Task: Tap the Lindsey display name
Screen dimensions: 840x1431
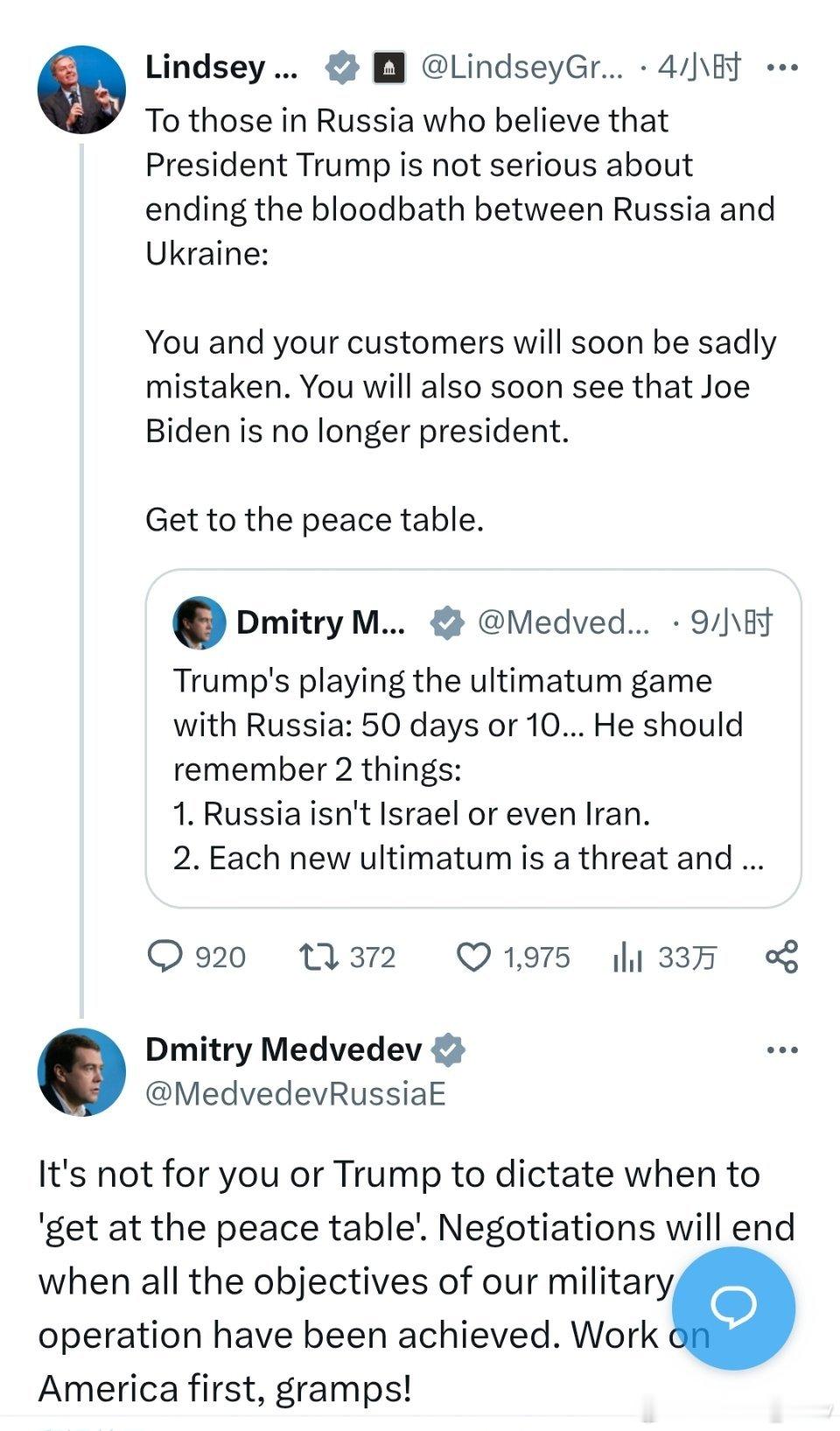Action: point(221,67)
